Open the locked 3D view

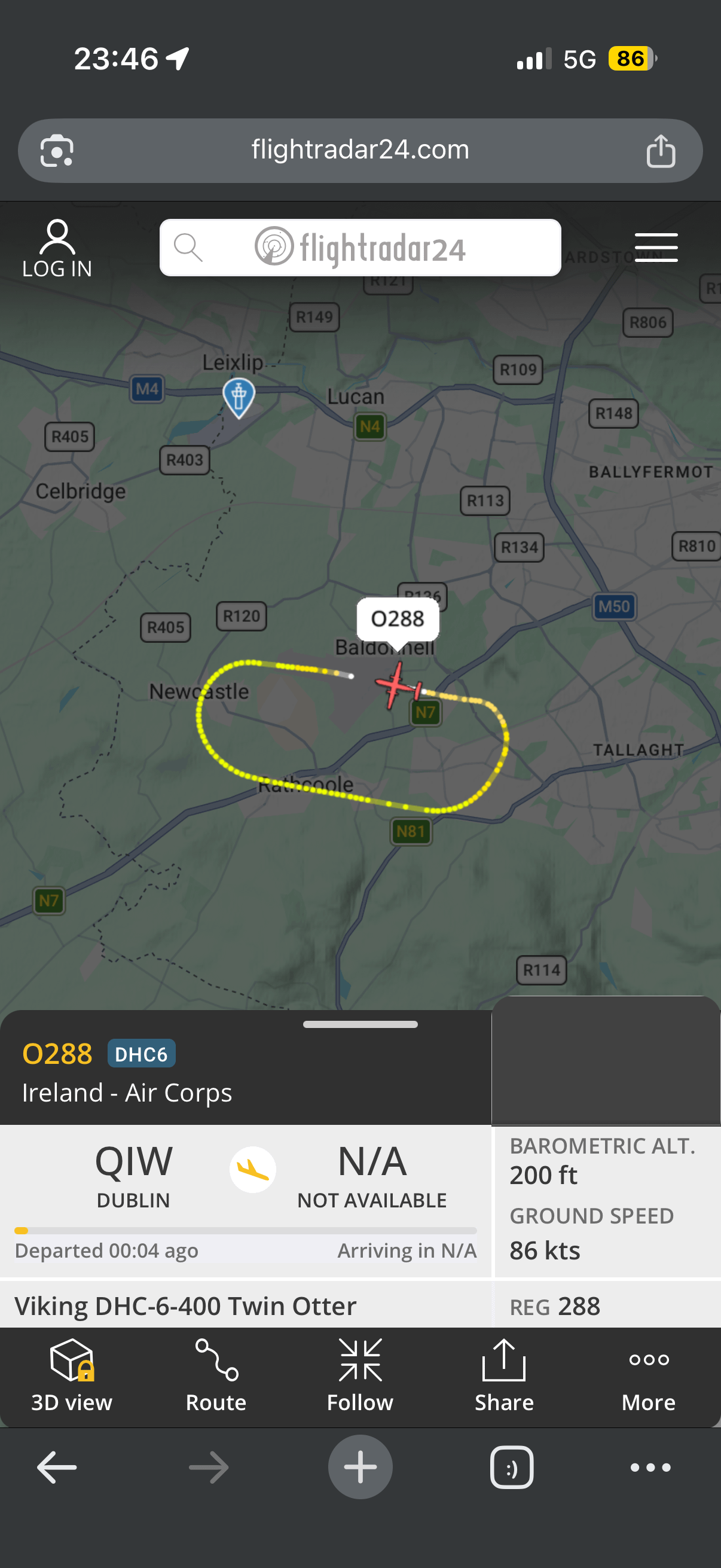pyautogui.click(x=72, y=1375)
